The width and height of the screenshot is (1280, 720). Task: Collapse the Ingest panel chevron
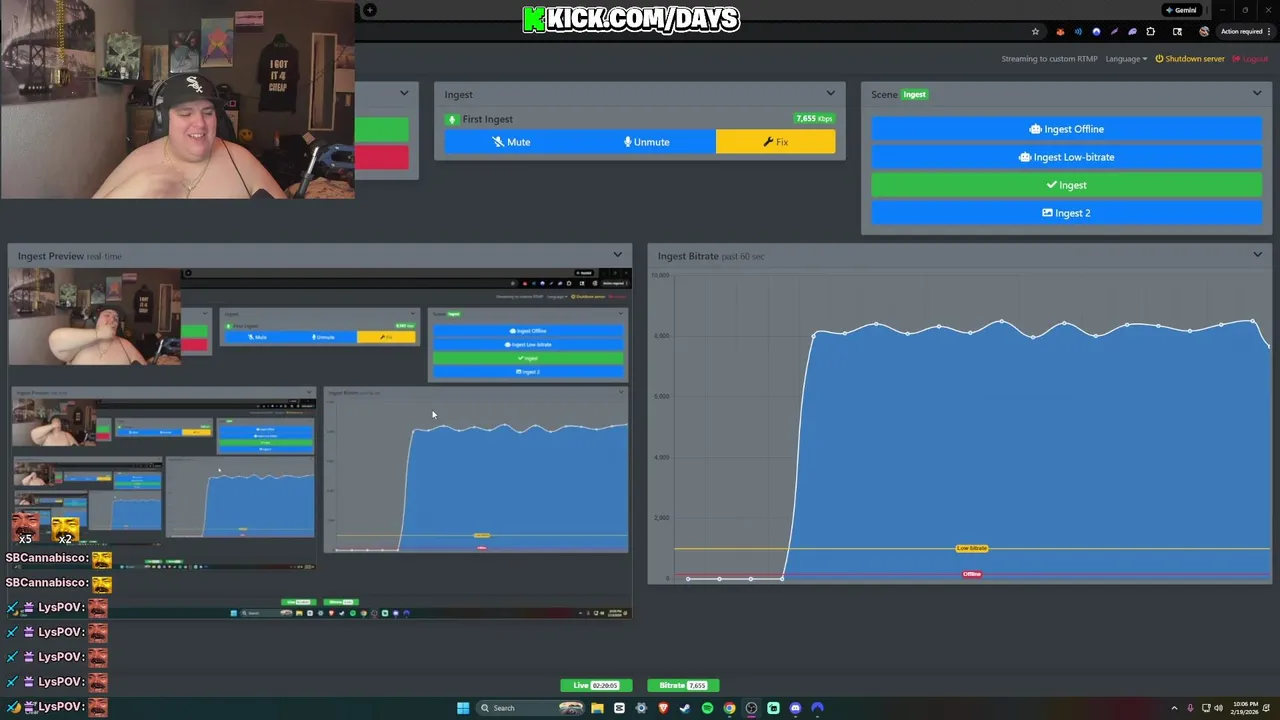(x=830, y=94)
